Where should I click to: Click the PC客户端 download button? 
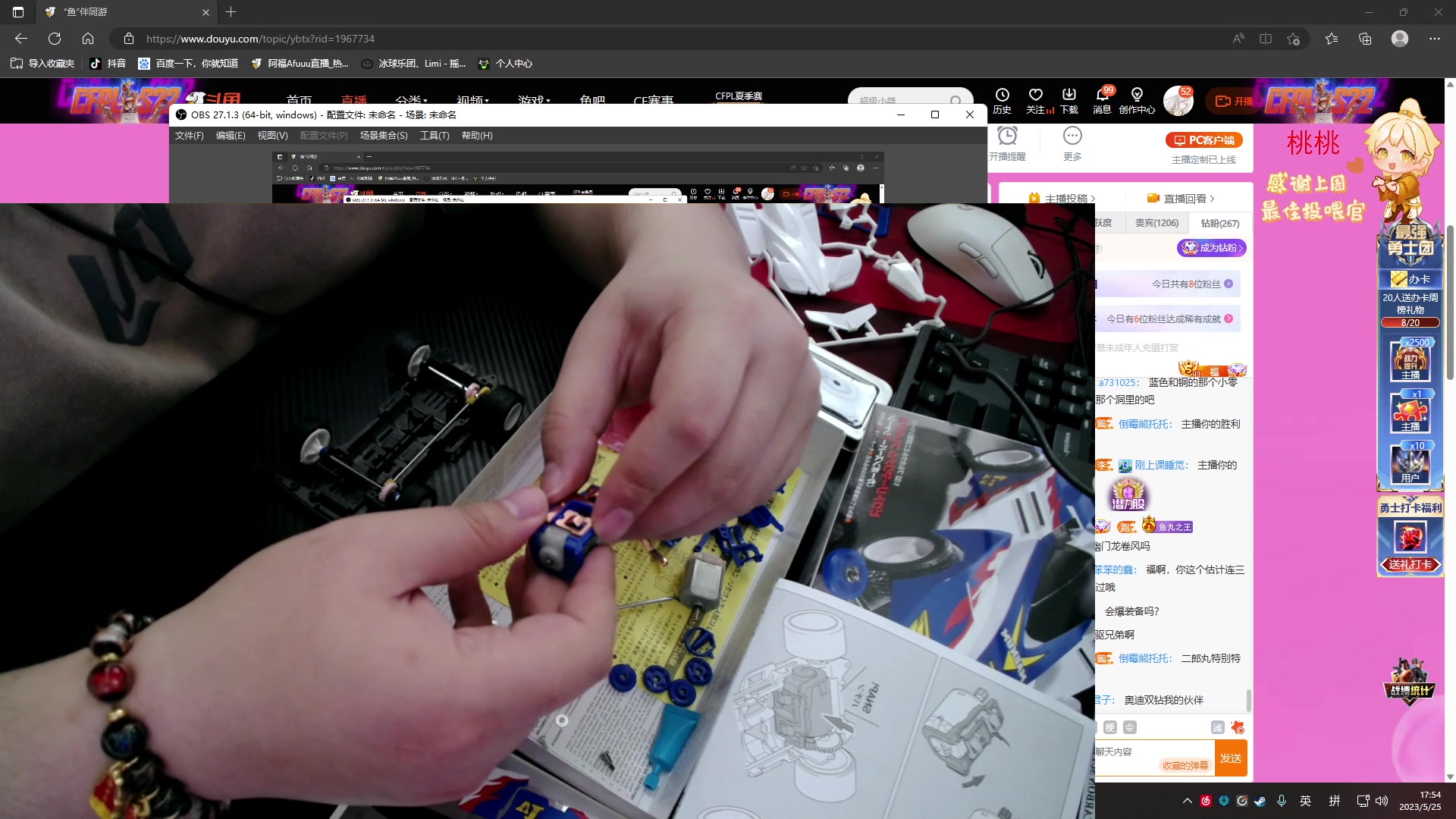(x=1204, y=140)
